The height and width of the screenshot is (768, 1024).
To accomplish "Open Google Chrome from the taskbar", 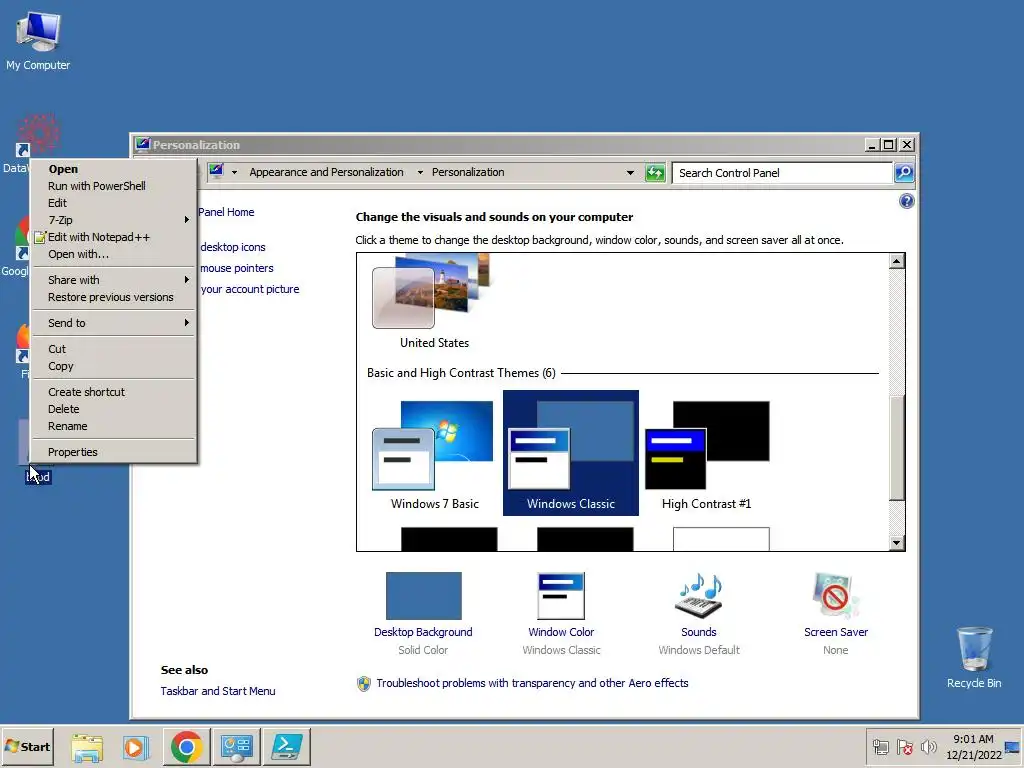I will pyautogui.click(x=186, y=747).
